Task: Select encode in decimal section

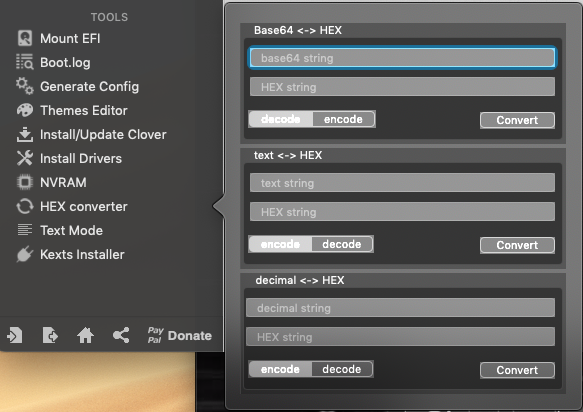Action: 280,369
